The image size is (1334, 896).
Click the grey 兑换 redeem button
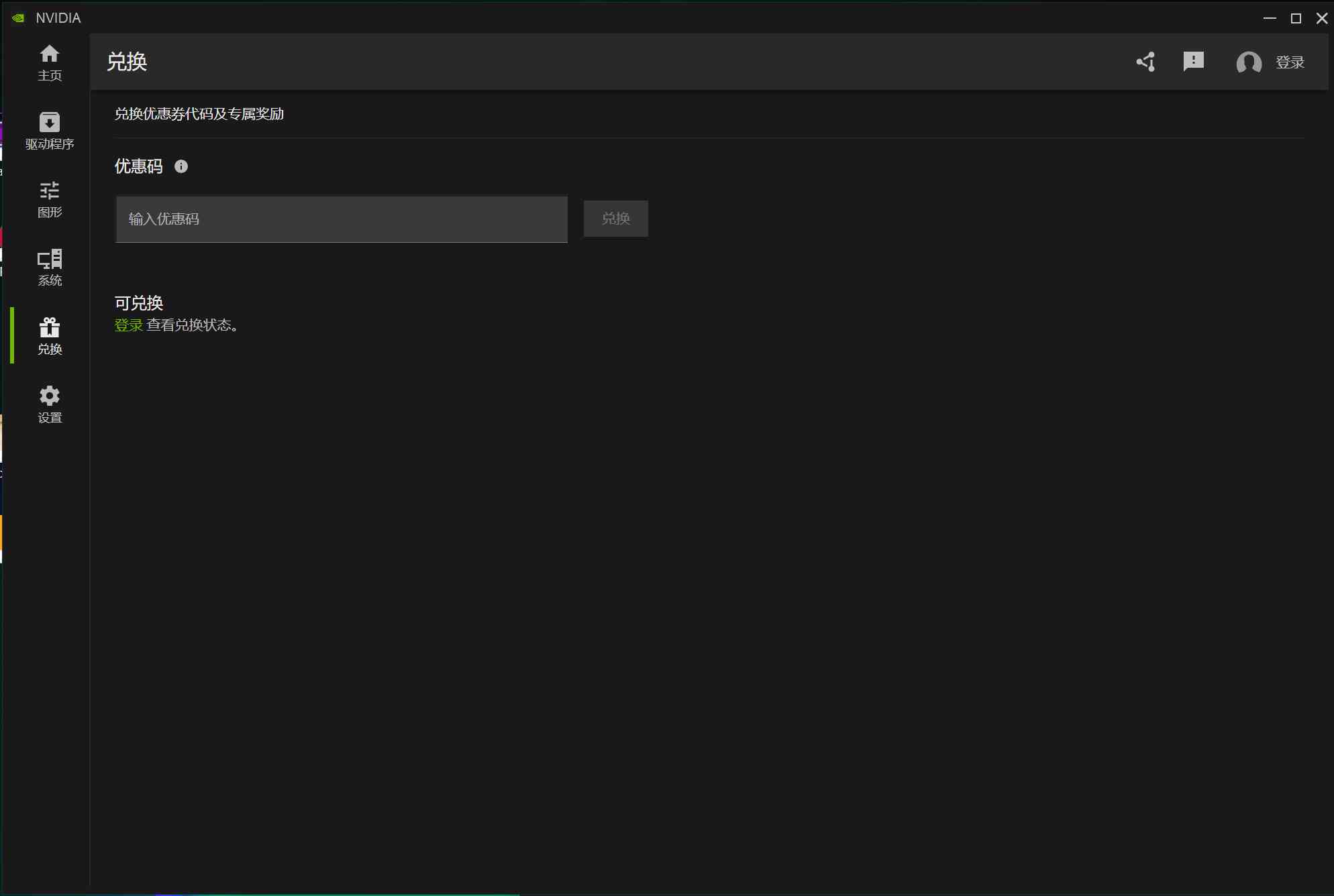click(616, 219)
